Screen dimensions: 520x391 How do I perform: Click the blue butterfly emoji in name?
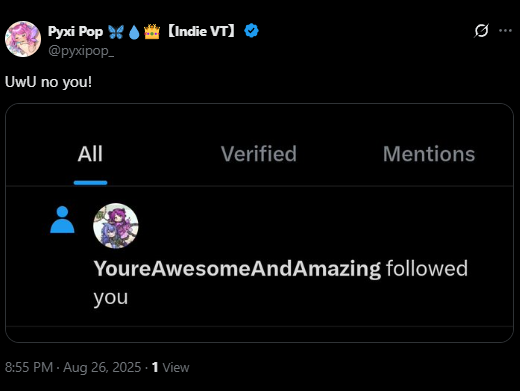point(116,32)
